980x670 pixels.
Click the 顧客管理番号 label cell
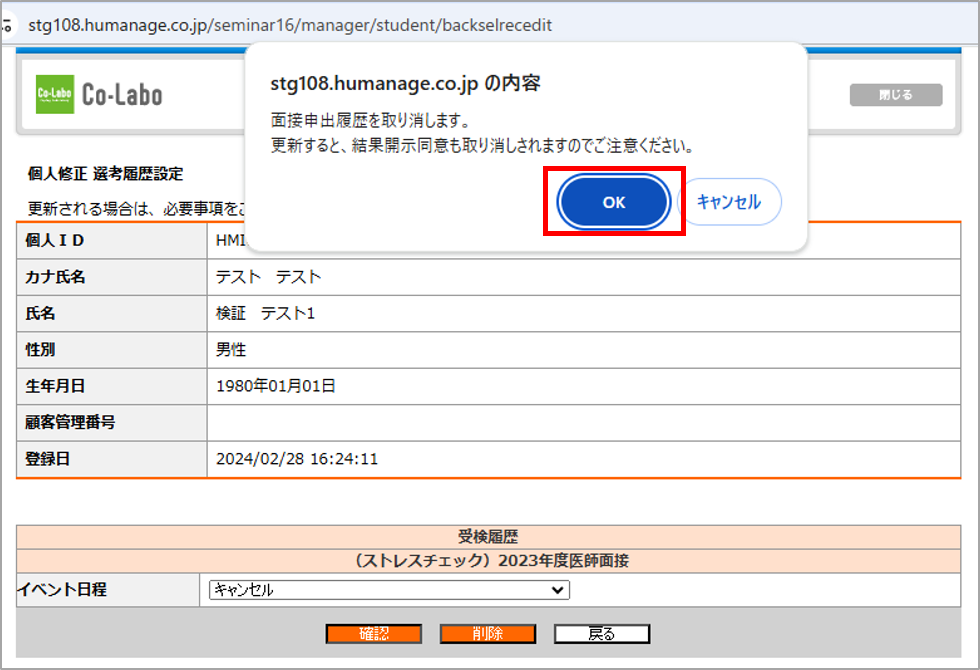[111, 422]
